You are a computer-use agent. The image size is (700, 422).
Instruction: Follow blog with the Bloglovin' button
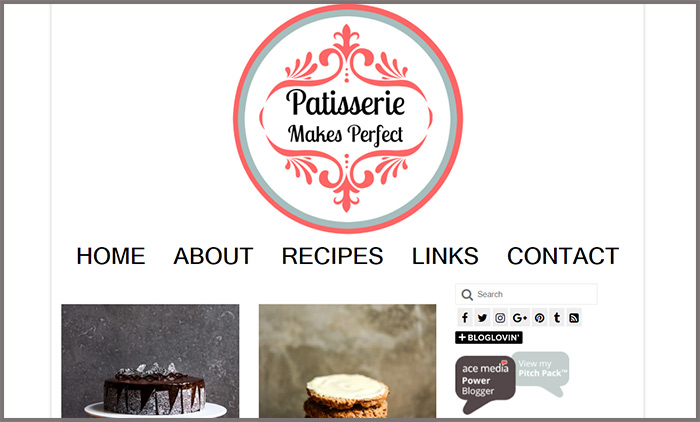click(489, 338)
